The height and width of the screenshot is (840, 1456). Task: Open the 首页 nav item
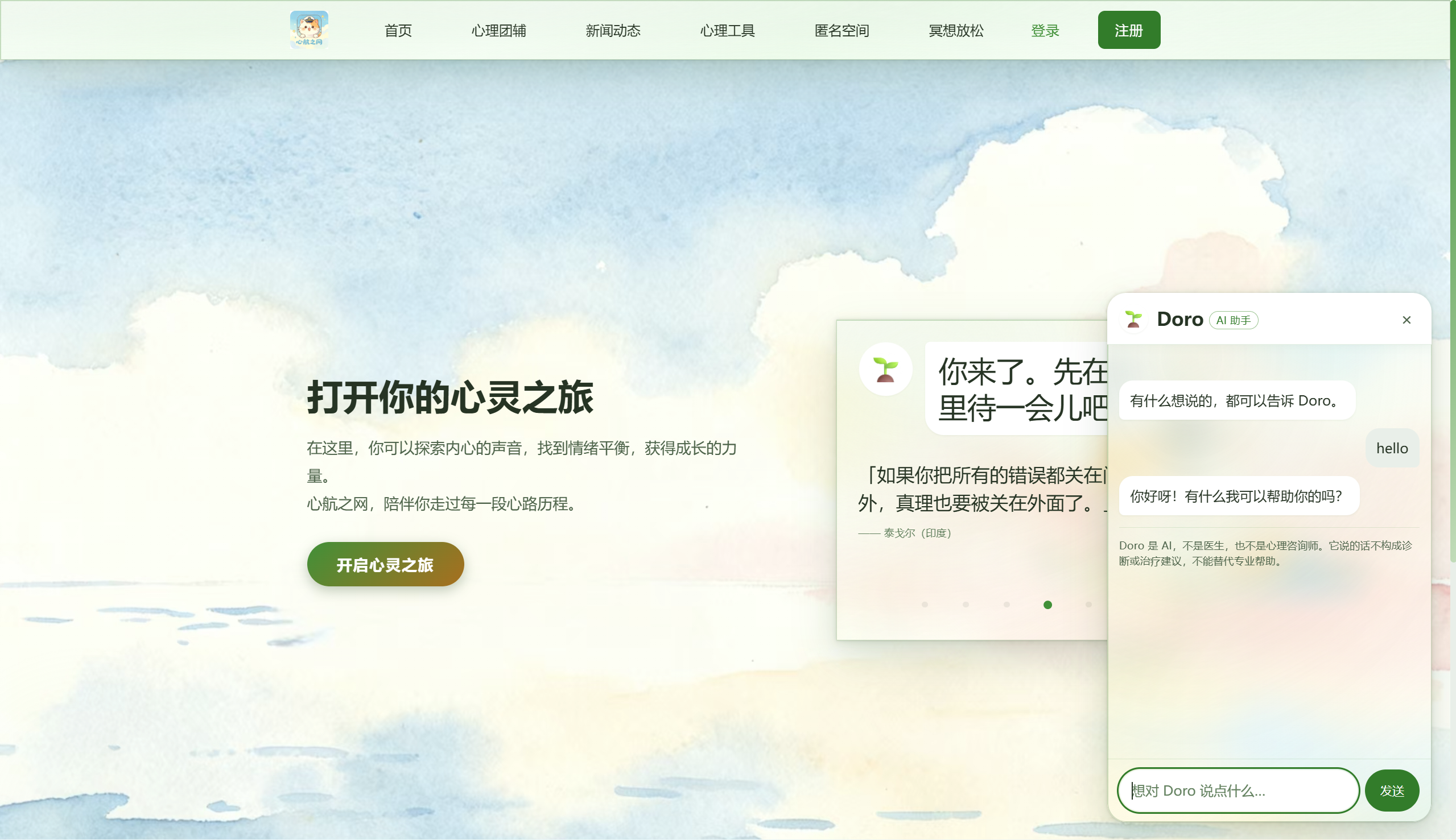click(x=398, y=30)
